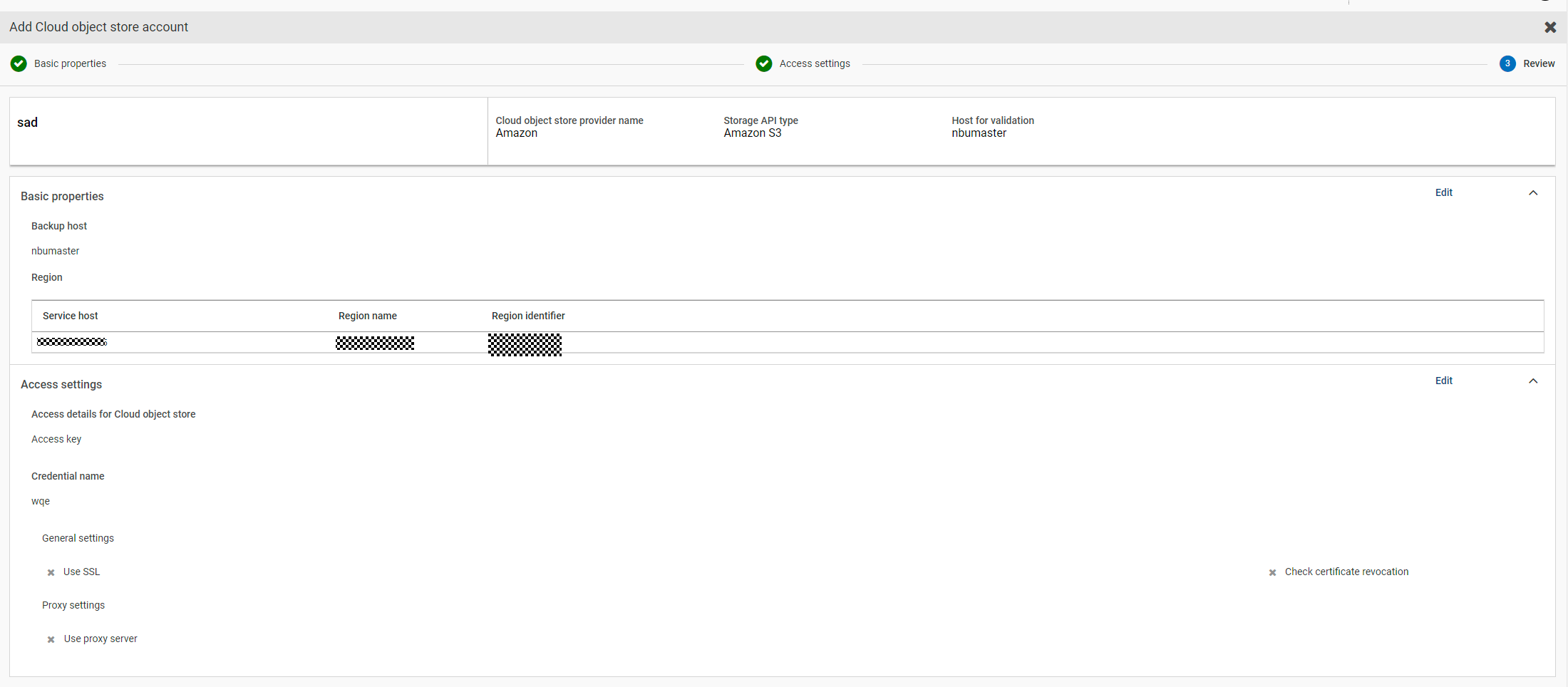The width and height of the screenshot is (1568, 687).
Task: Click the Cloud object store provider name label
Action: (569, 120)
